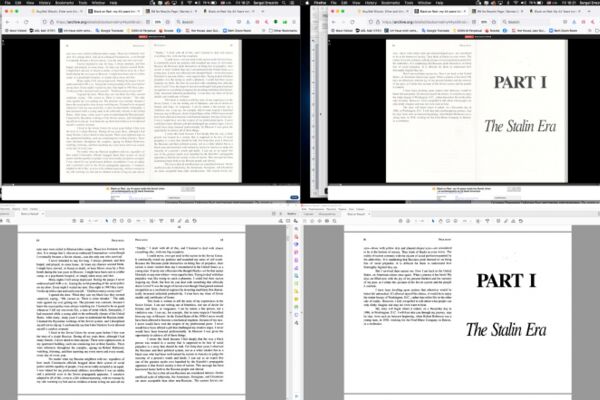
Task: Click site lock icon in top-left Firefox address bar
Action: point(52,22)
